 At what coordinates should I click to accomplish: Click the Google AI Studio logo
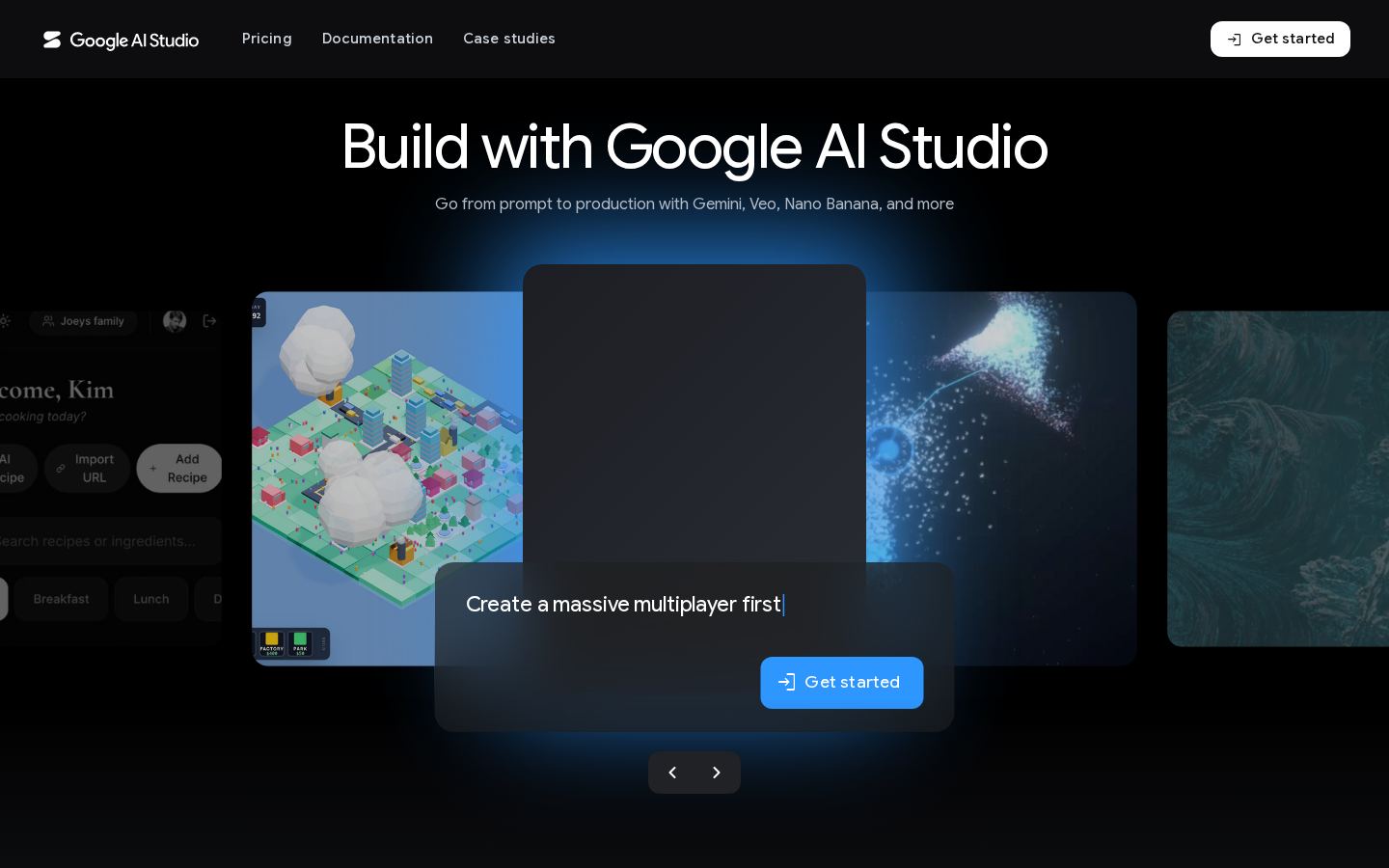[x=121, y=40]
